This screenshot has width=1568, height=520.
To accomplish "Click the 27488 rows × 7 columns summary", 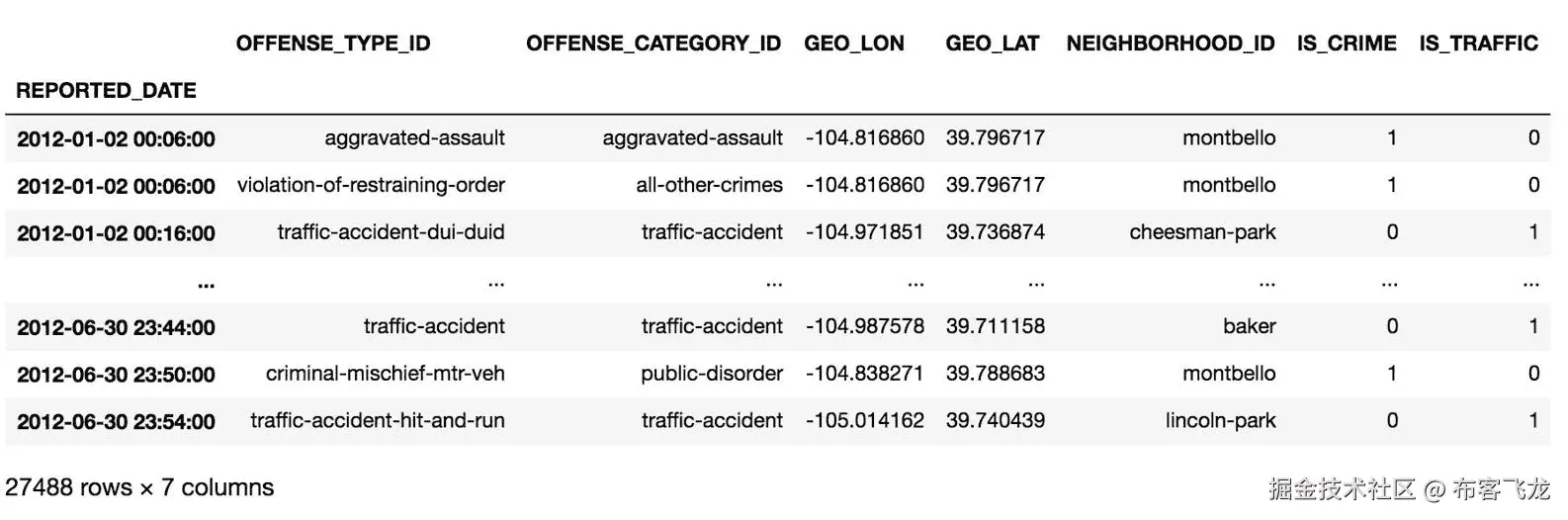I will pos(139,487).
